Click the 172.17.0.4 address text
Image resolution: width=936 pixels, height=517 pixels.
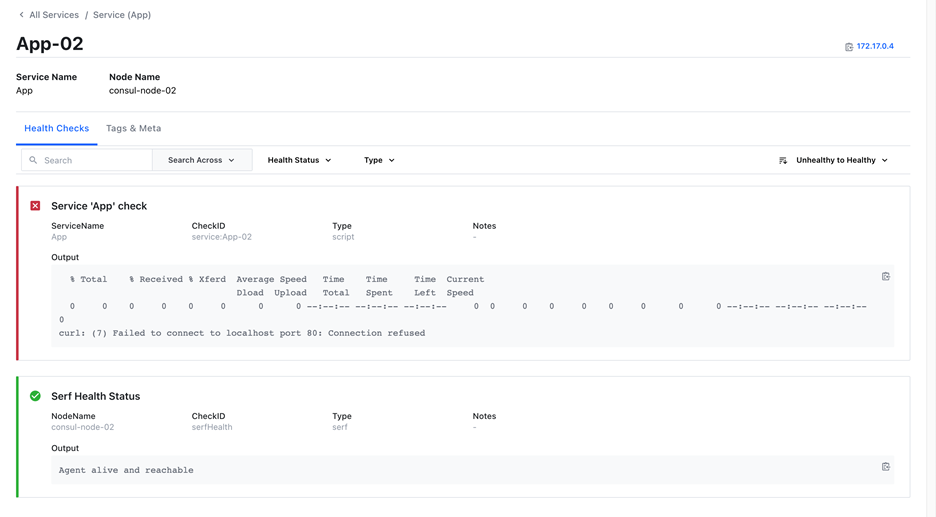[x=875, y=47]
